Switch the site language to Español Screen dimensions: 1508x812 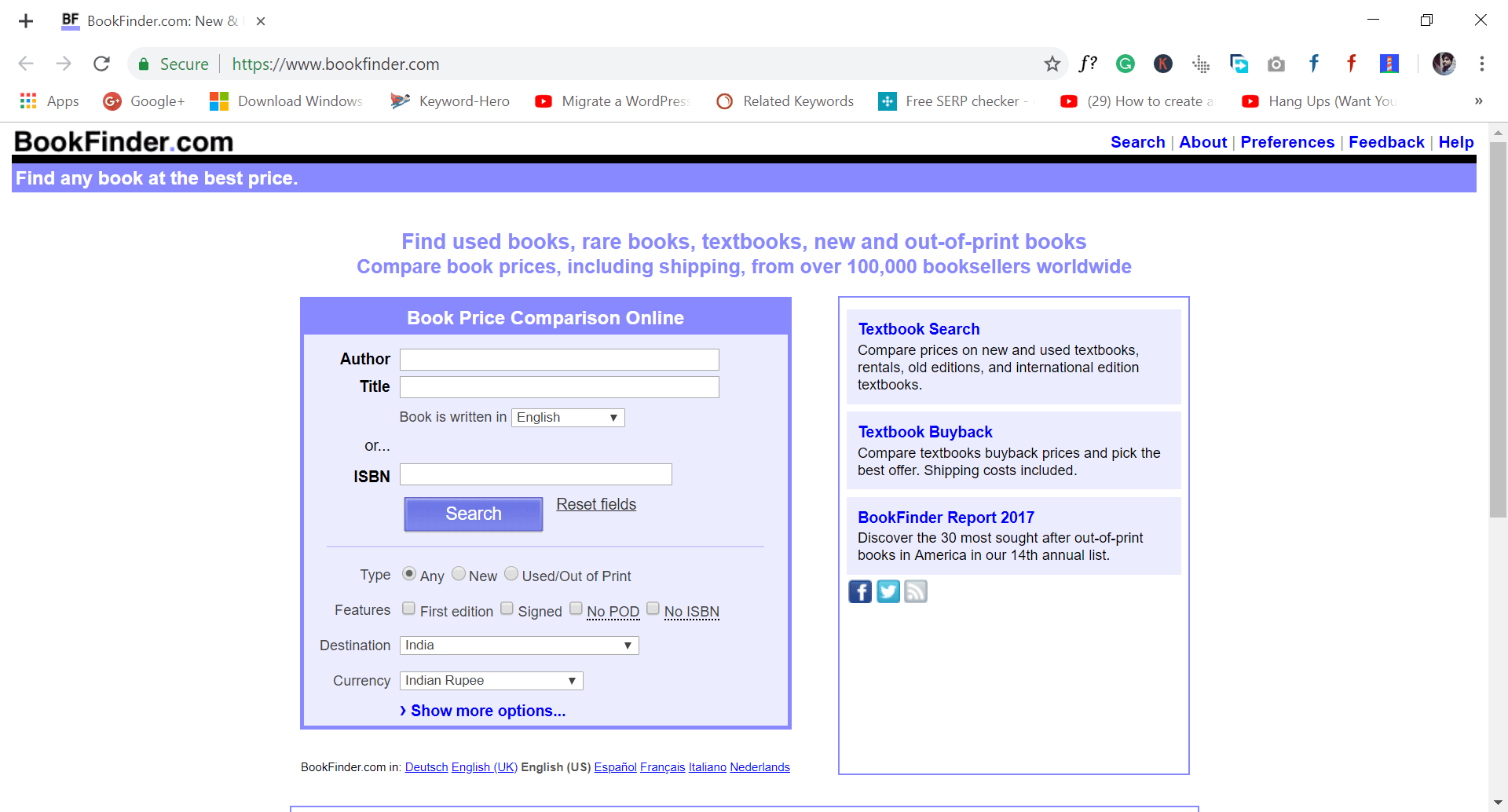pyautogui.click(x=615, y=767)
